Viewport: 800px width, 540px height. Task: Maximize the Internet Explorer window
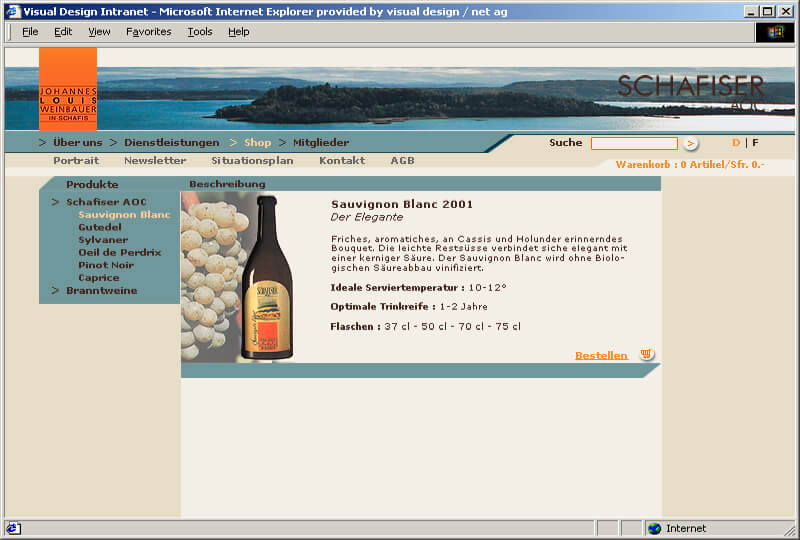click(x=767, y=11)
